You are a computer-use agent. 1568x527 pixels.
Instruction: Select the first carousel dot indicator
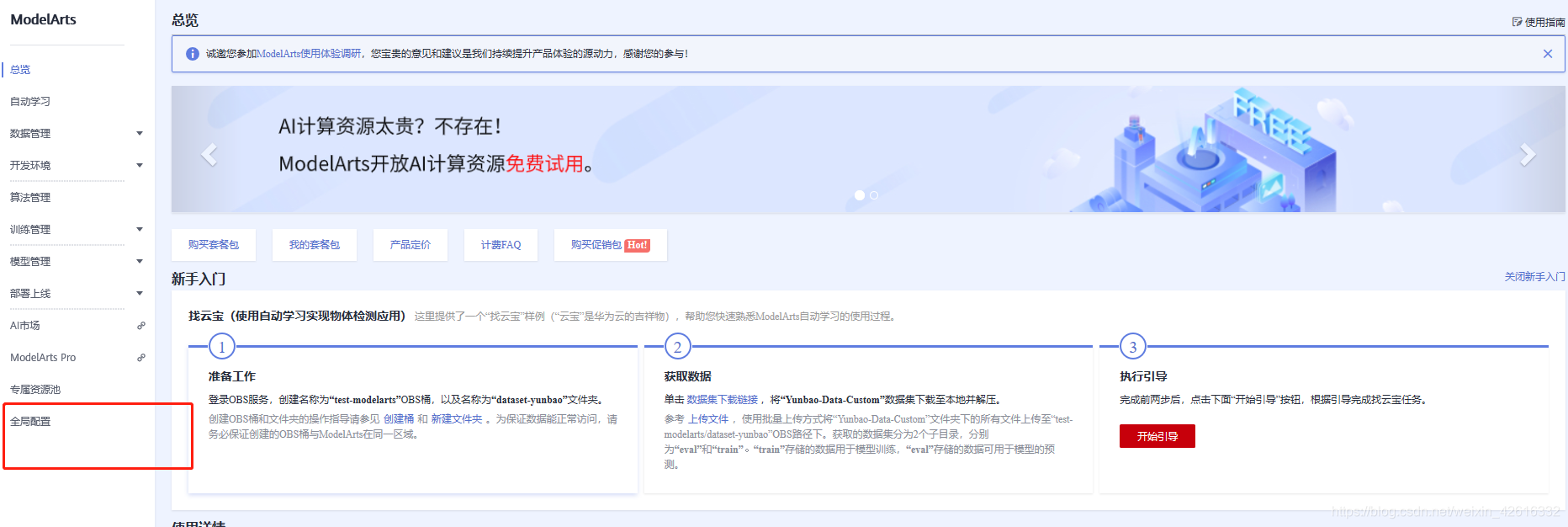[860, 195]
